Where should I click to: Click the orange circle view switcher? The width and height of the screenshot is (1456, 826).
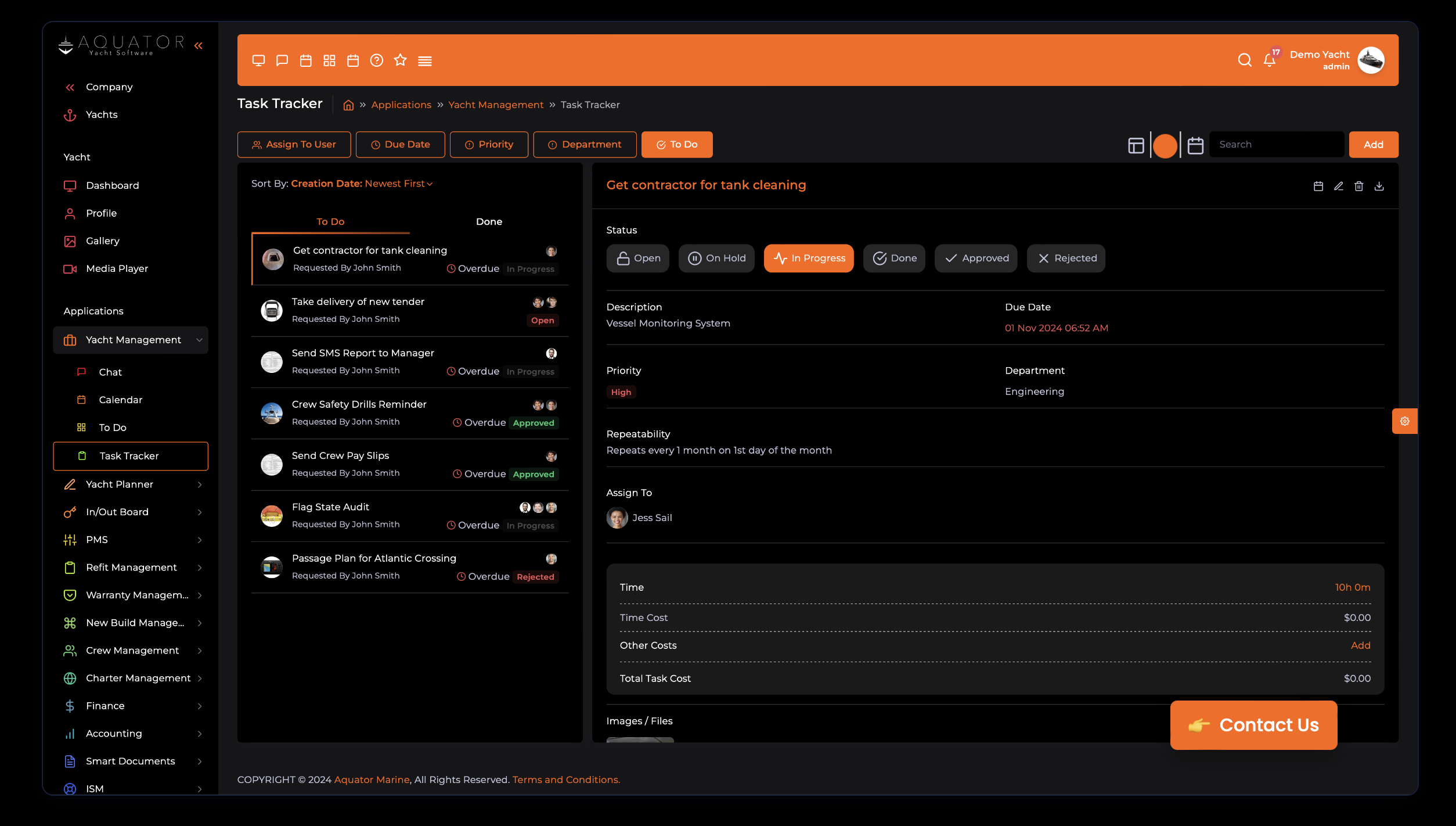[x=1165, y=145]
